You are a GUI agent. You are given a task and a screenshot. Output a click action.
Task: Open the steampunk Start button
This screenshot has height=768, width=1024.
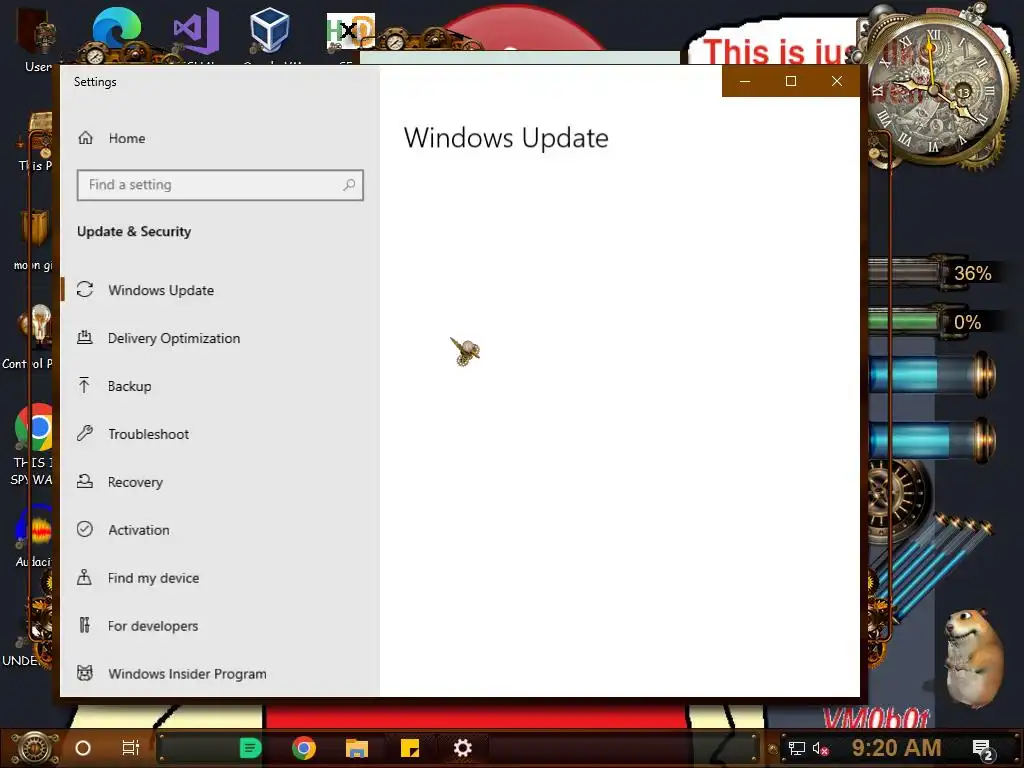tap(37, 748)
